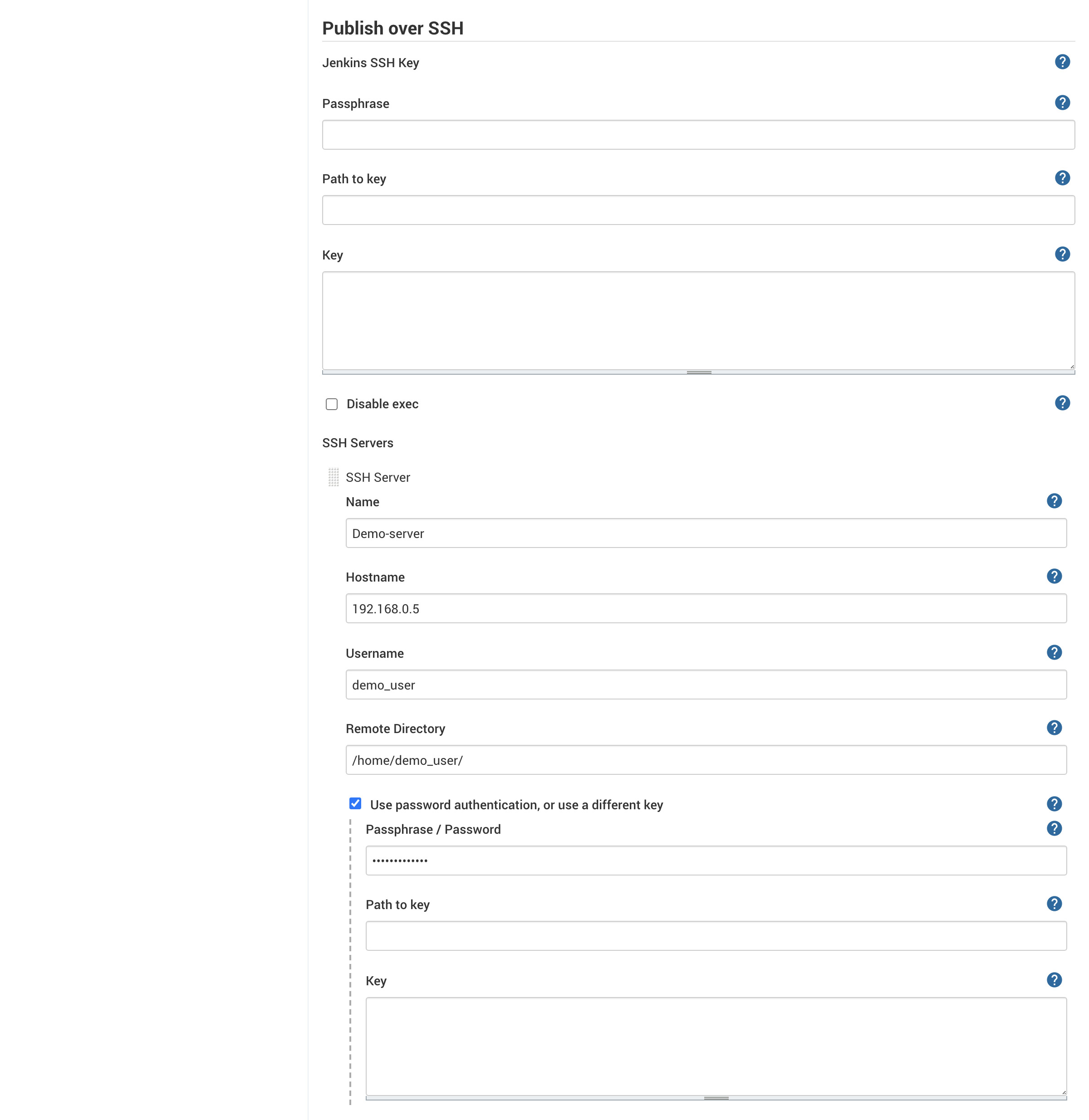Show help for Username field
Viewport: 1089px width, 1120px height.
pyautogui.click(x=1054, y=652)
